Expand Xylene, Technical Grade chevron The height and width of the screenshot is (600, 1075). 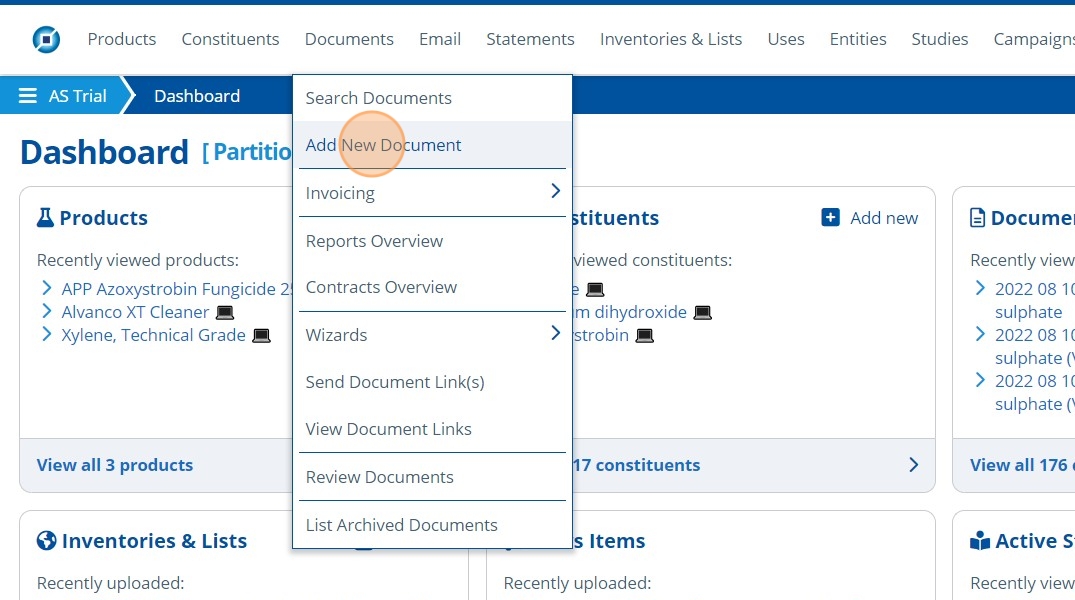46,334
